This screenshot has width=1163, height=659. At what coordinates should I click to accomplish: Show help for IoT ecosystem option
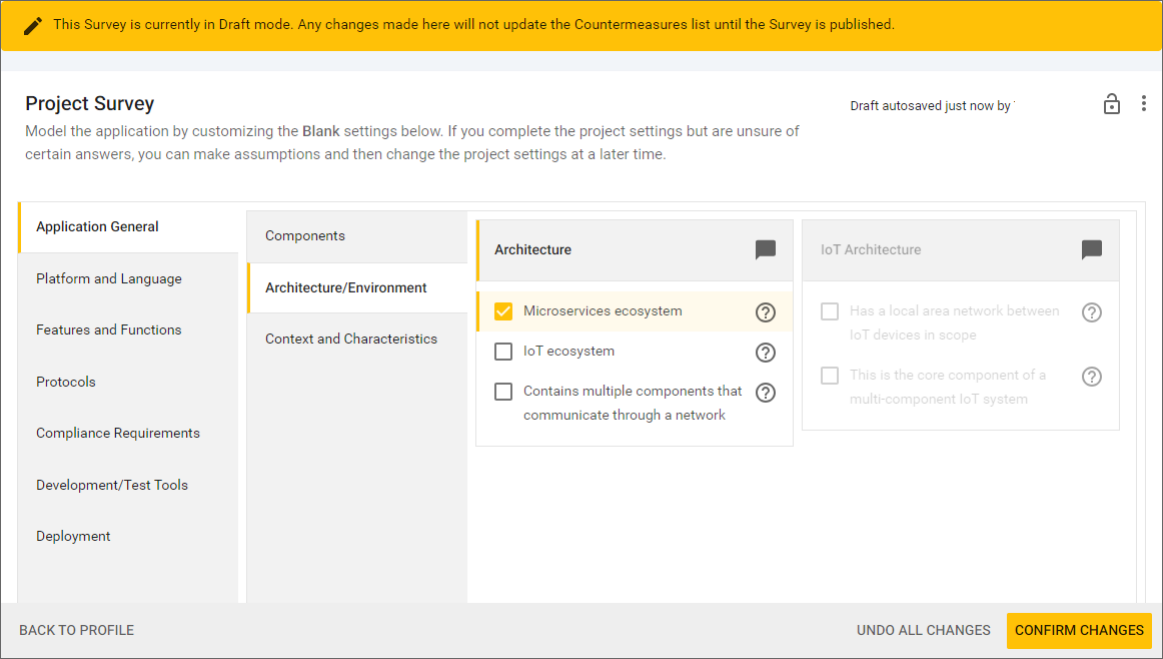[x=765, y=352]
